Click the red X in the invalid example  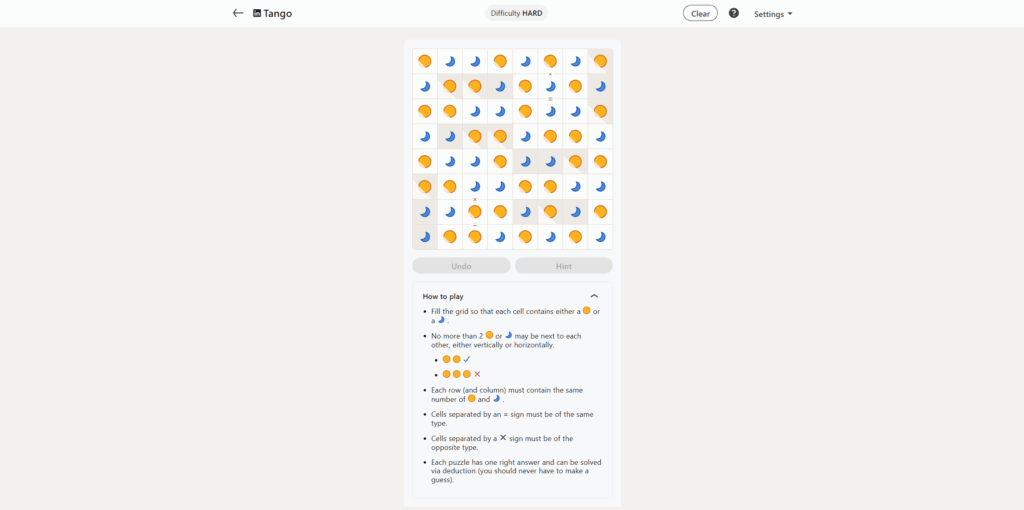(477, 374)
